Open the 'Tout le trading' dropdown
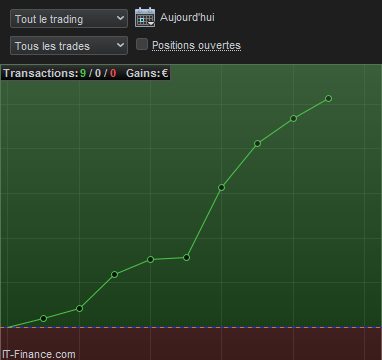Image resolution: width=382 pixels, height=360 pixels. 69,19
